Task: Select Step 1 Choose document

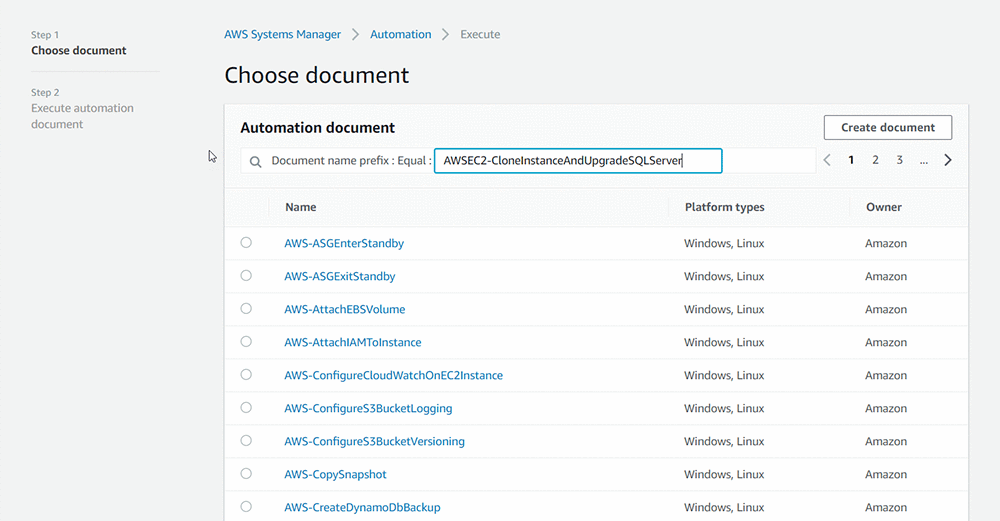Action: point(78,50)
